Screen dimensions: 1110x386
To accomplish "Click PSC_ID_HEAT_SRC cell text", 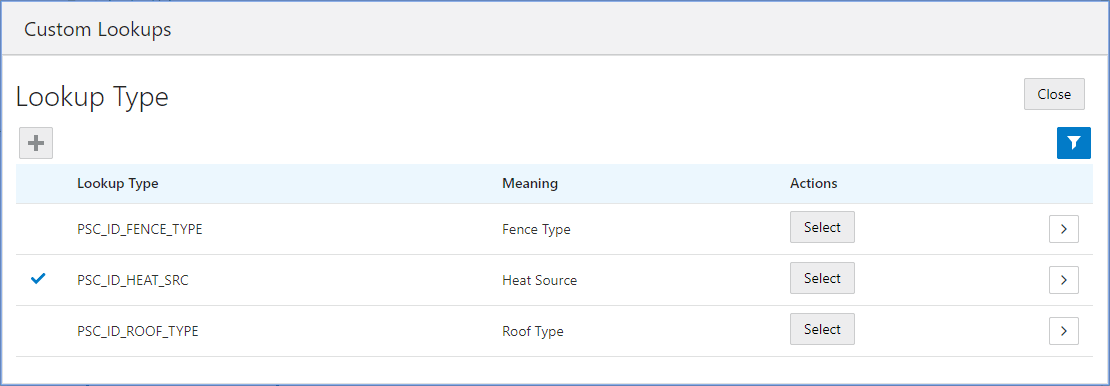I will (132, 280).
